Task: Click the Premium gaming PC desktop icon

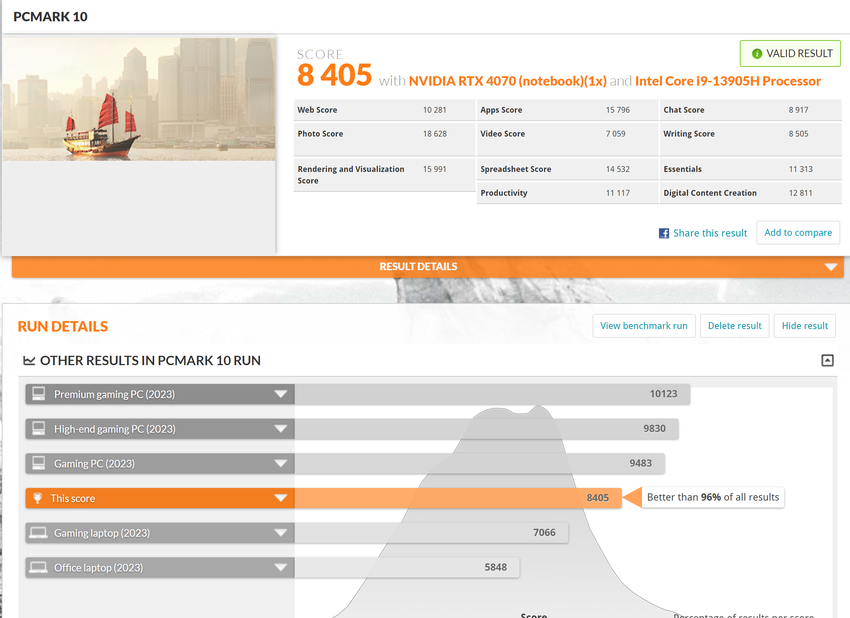Action: point(39,394)
